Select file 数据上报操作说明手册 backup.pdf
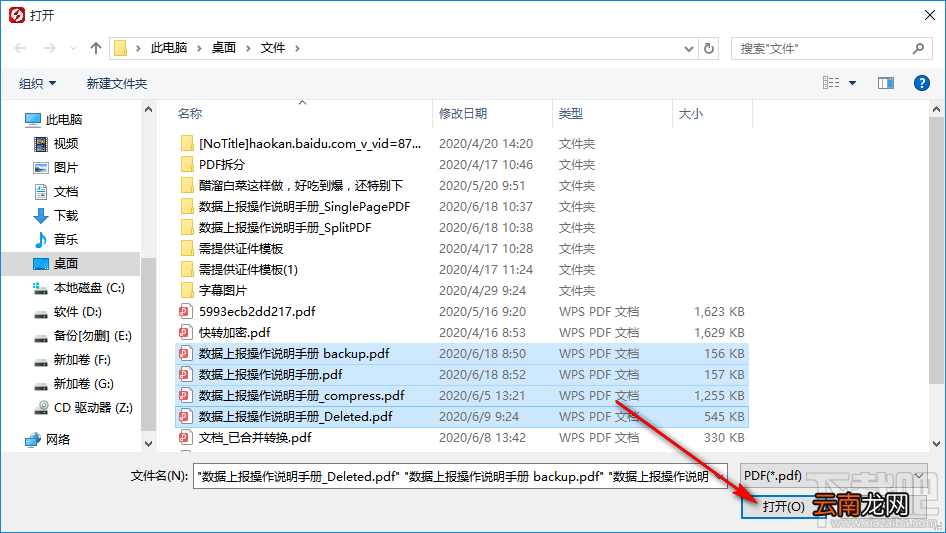The image size is (946, 533). click(462, 354)
